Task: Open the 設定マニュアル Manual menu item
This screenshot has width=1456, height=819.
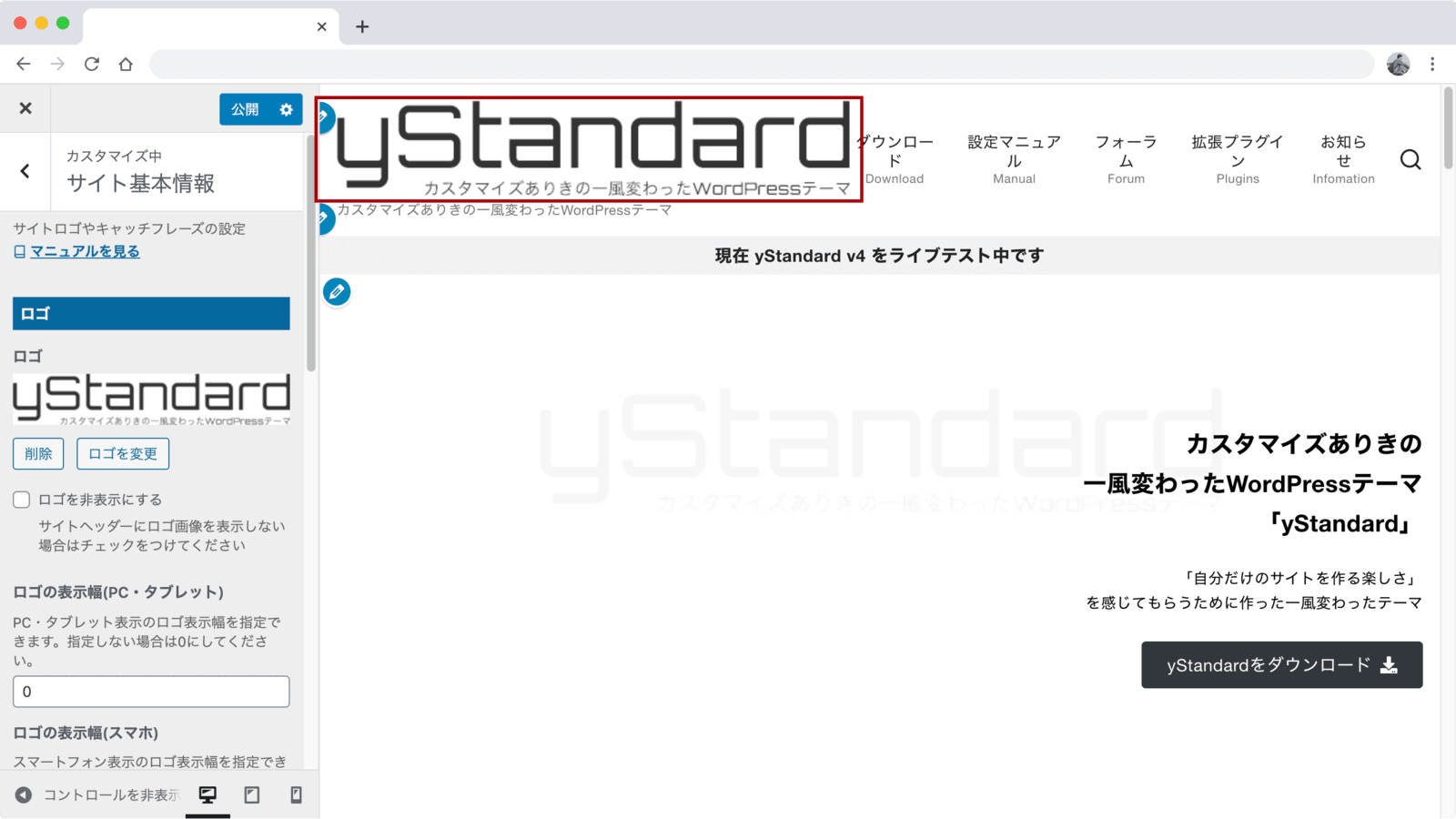Action: (x=1014, y=159)
